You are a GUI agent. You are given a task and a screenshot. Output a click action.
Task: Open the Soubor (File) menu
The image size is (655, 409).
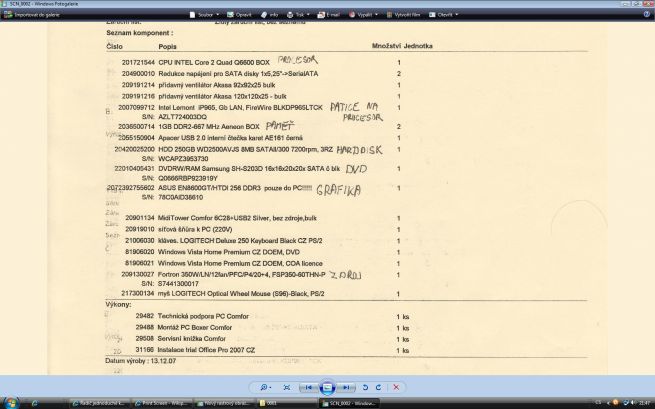click(x=204, y=15)
